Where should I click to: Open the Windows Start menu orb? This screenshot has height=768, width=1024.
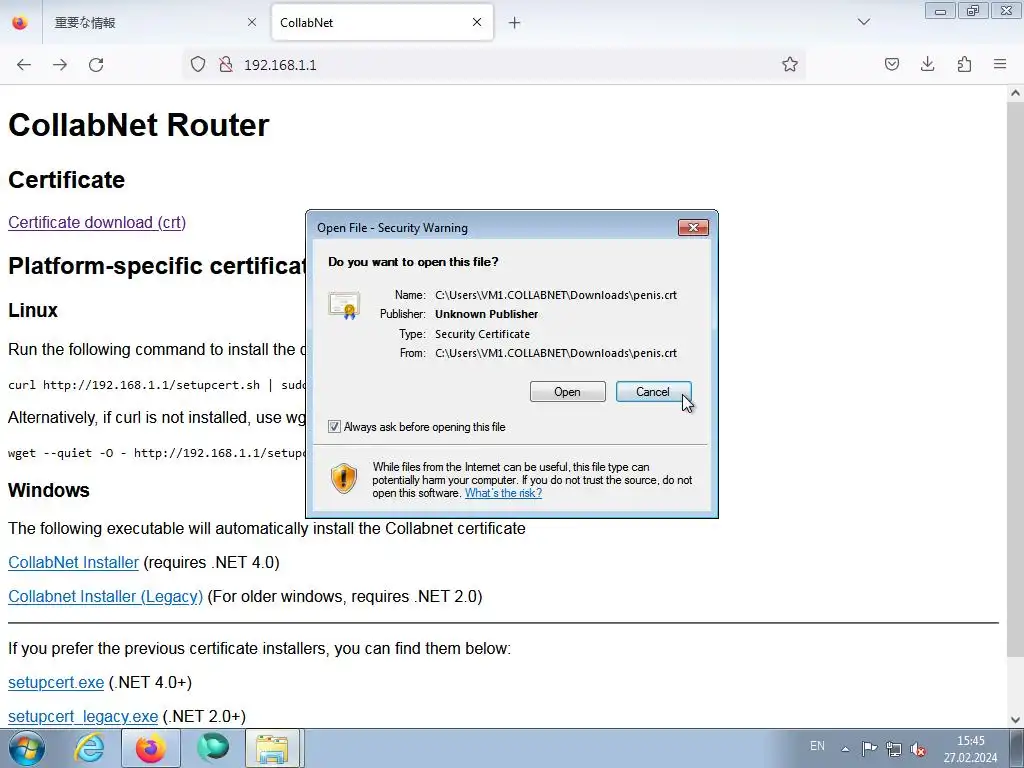pos(27,748)
